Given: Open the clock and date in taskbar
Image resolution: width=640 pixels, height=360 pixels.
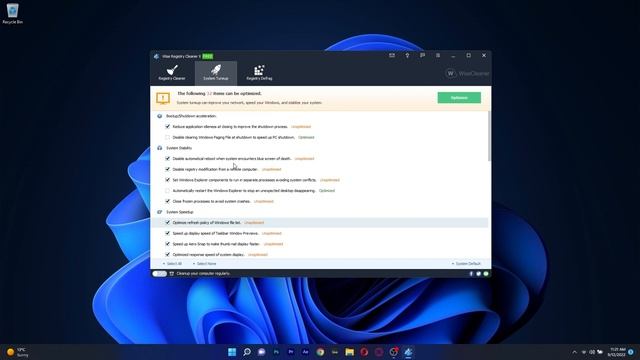Looking at the screenshot, I should pos(616,352).
